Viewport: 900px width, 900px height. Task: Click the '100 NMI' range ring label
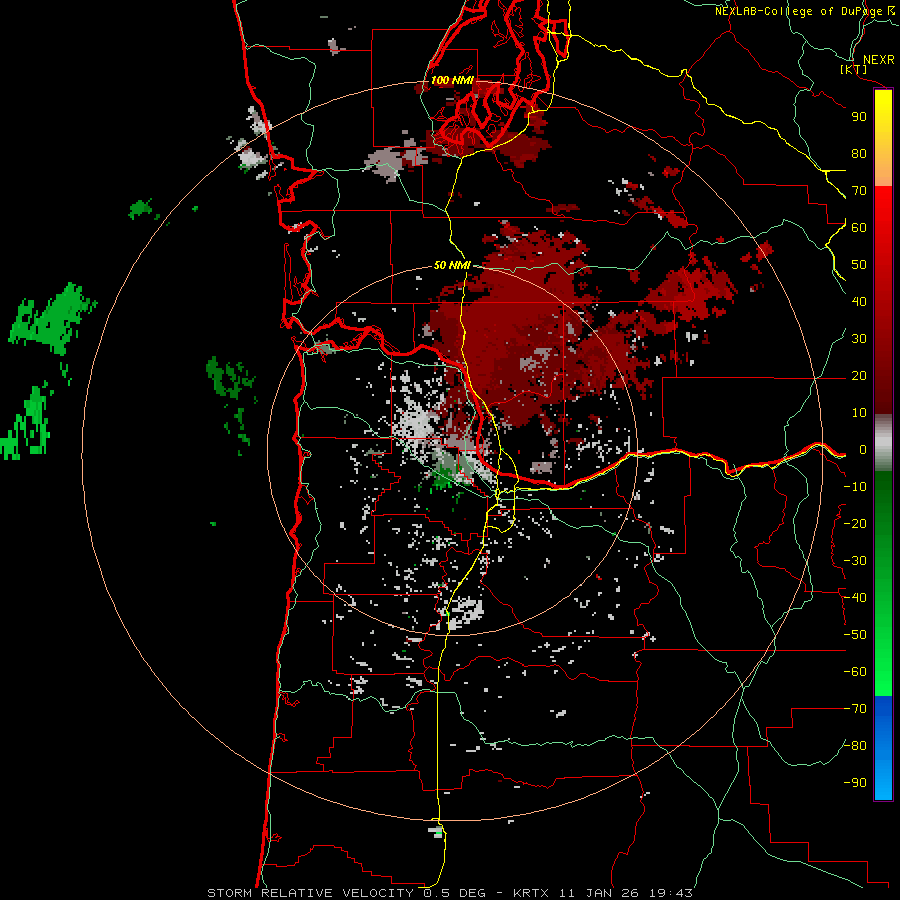click(452, 80)
